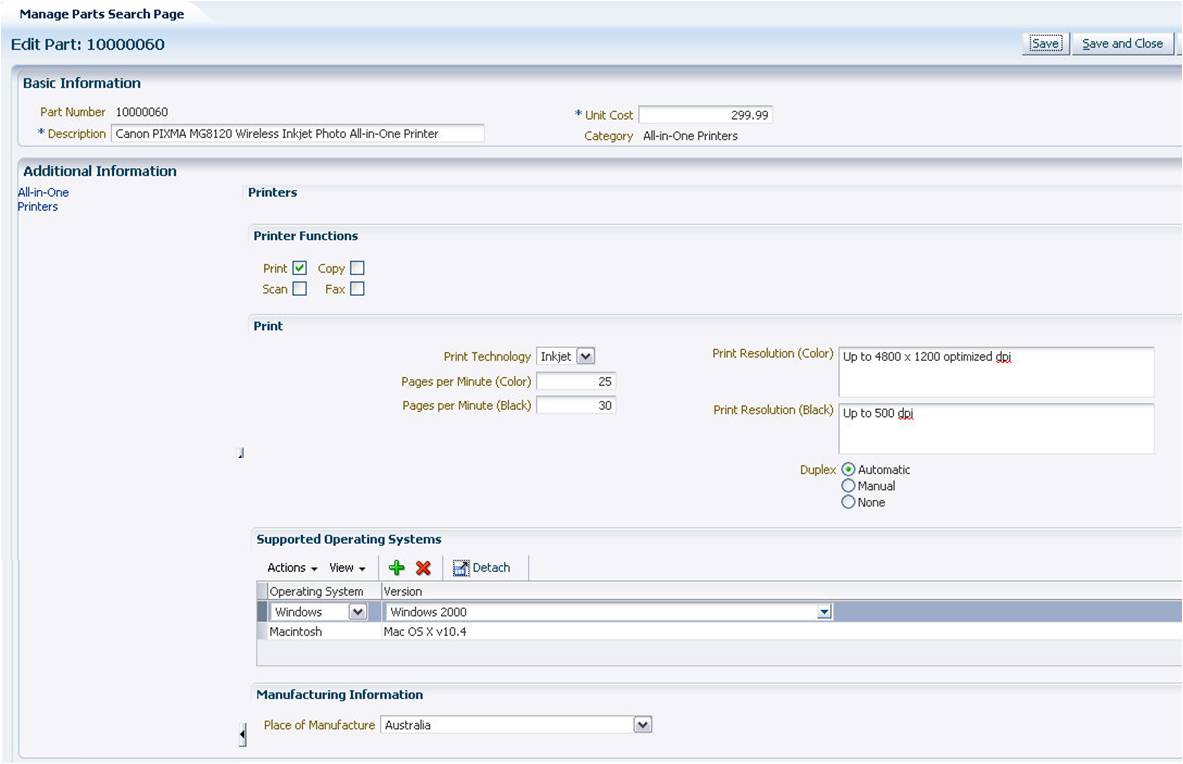
Task: Select the Automatic duplex radio button
Action: [848, 469]
